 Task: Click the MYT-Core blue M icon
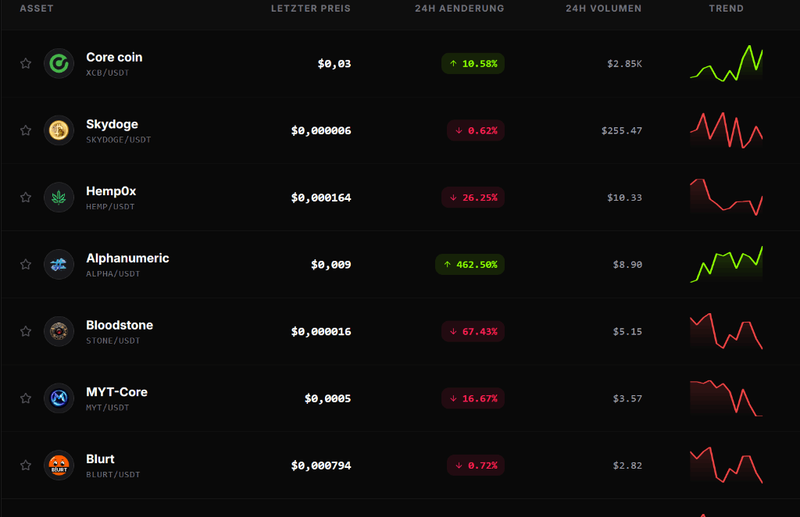point(59,398)
